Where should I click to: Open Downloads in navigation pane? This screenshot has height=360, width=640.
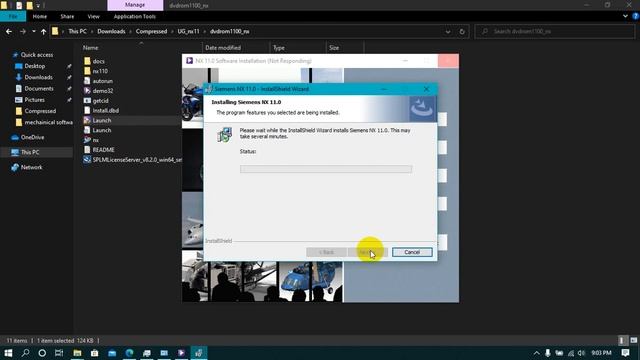[x=38, y=77]
